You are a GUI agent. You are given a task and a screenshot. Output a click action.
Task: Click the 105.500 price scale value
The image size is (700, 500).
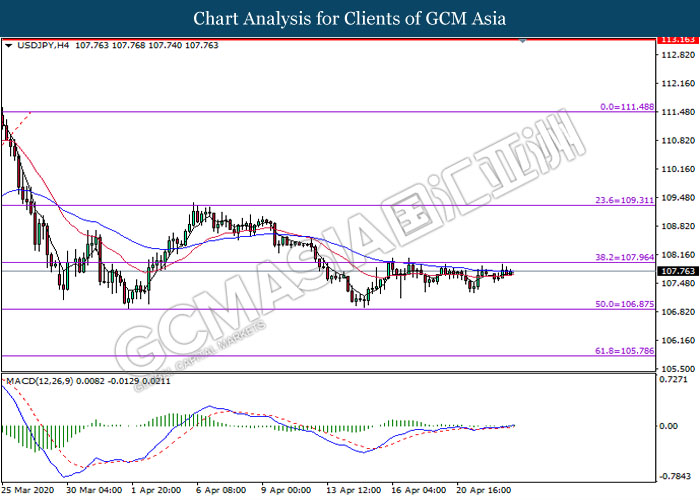click(x=678, y=369)
